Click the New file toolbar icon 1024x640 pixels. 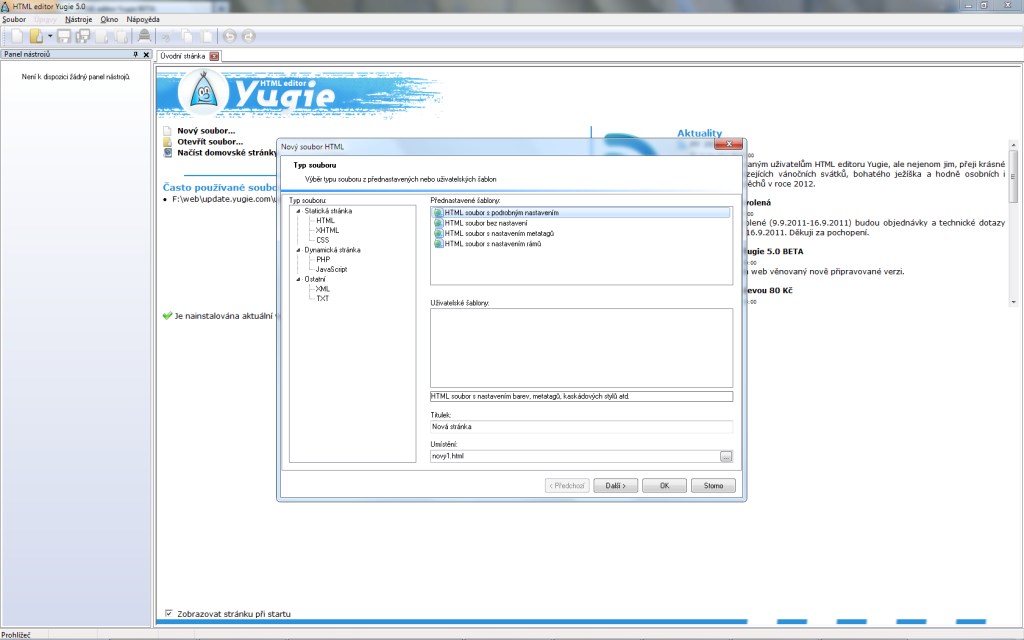tap(17, 37)
